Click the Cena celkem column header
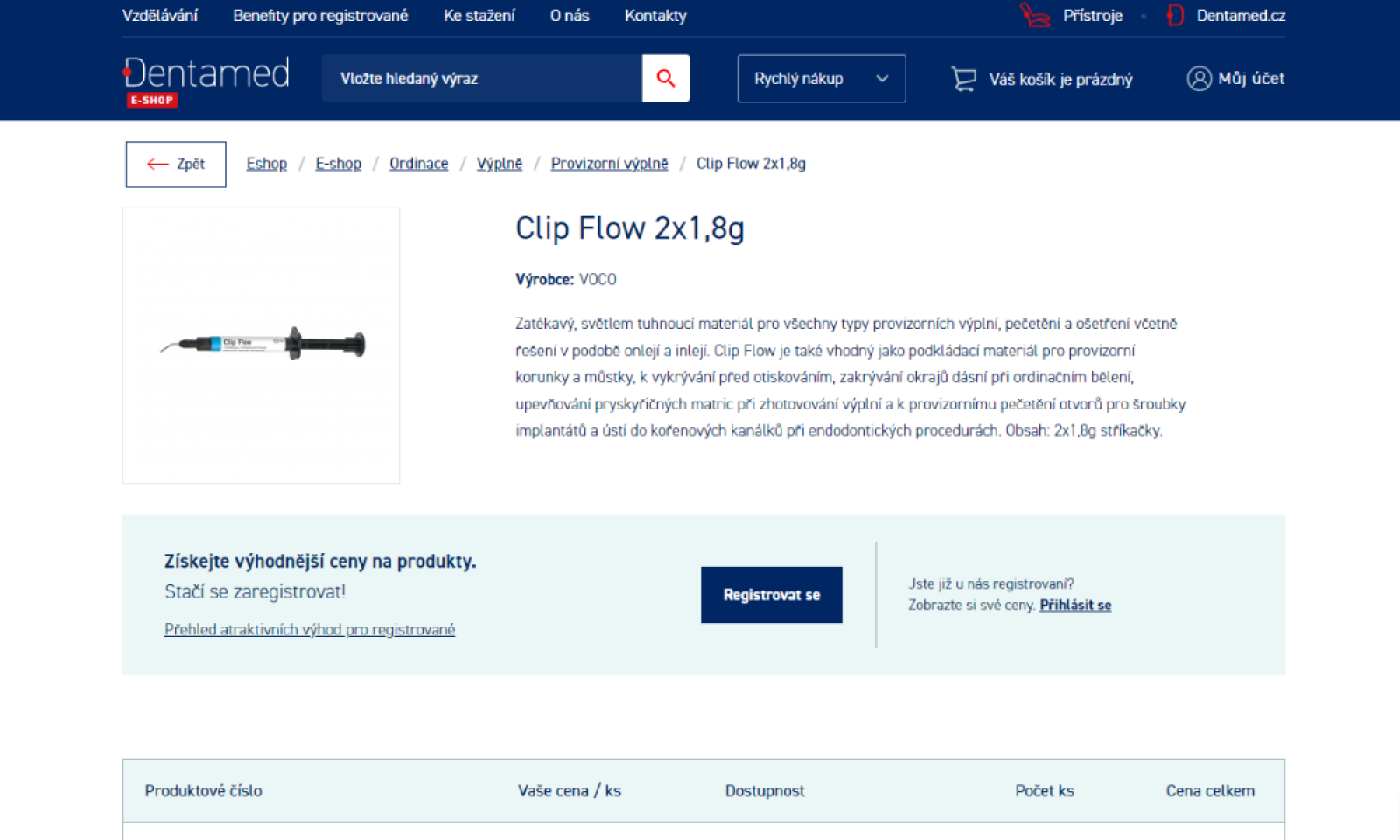The width and height of the screenshot is (1400, 840). click(x=1210, y=791)
